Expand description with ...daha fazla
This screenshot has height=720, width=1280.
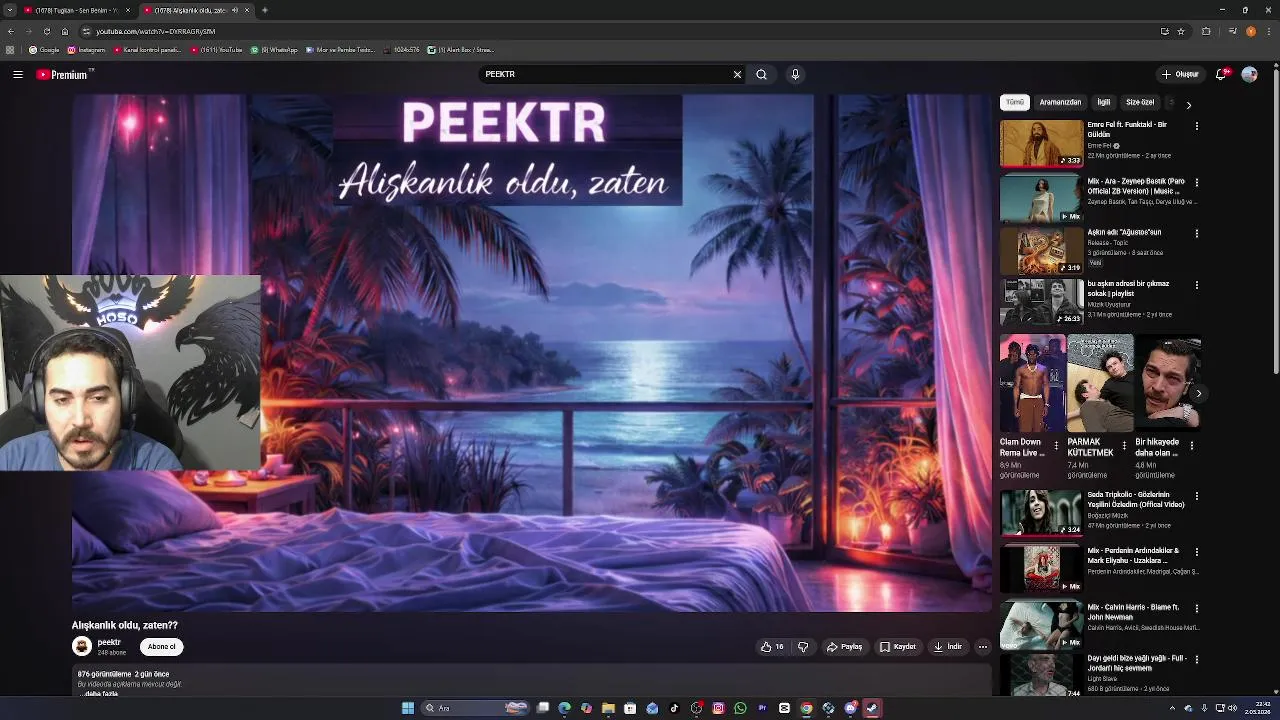(100, 694)
